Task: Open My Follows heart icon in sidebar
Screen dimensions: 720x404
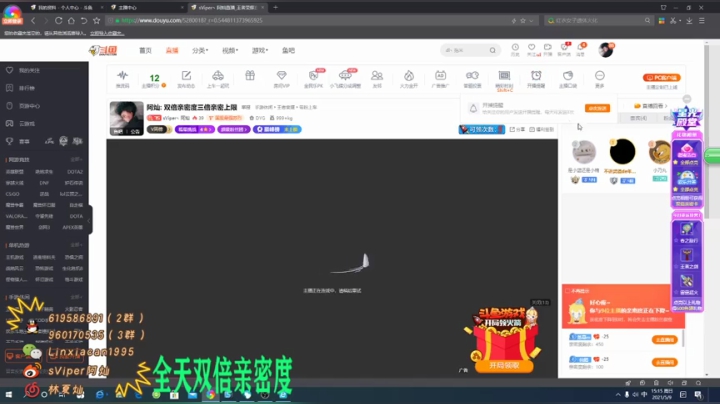Action: [x=9, y=70]
